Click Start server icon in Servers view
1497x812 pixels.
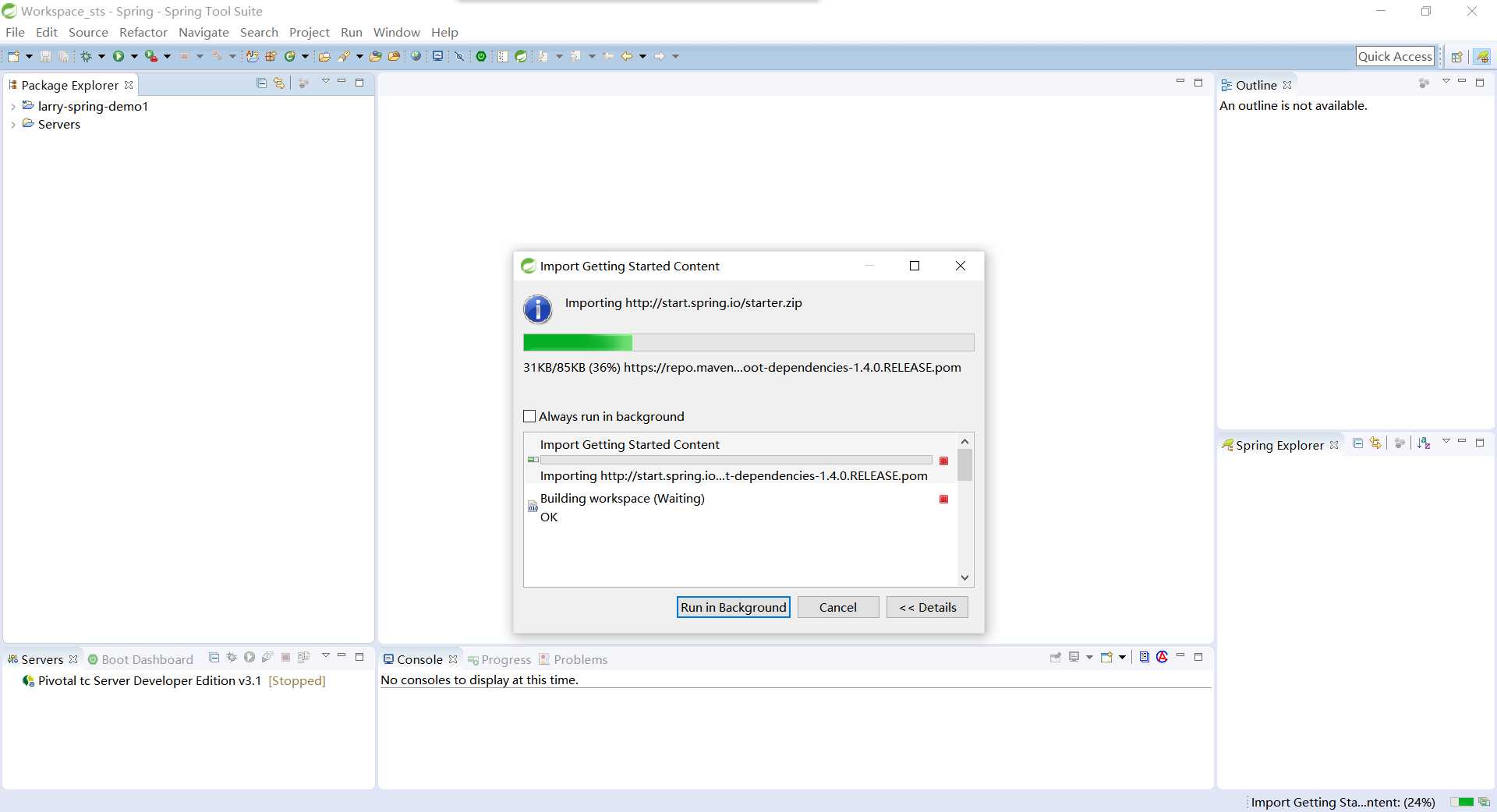249,657
